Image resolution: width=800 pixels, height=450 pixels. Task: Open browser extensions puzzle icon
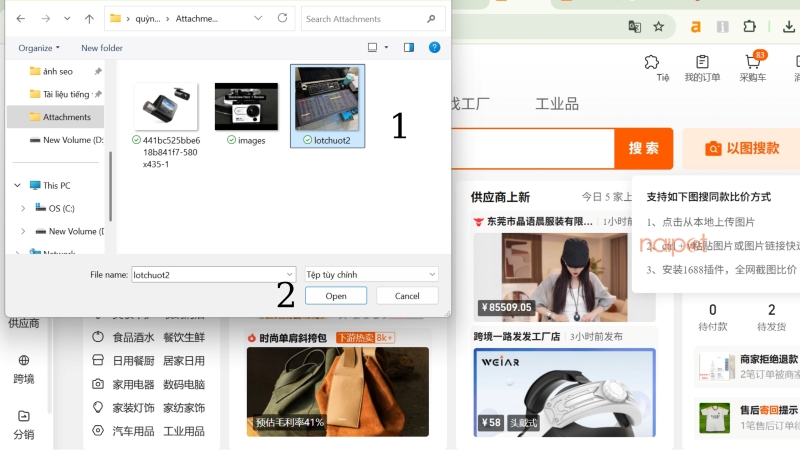(749, 27)
